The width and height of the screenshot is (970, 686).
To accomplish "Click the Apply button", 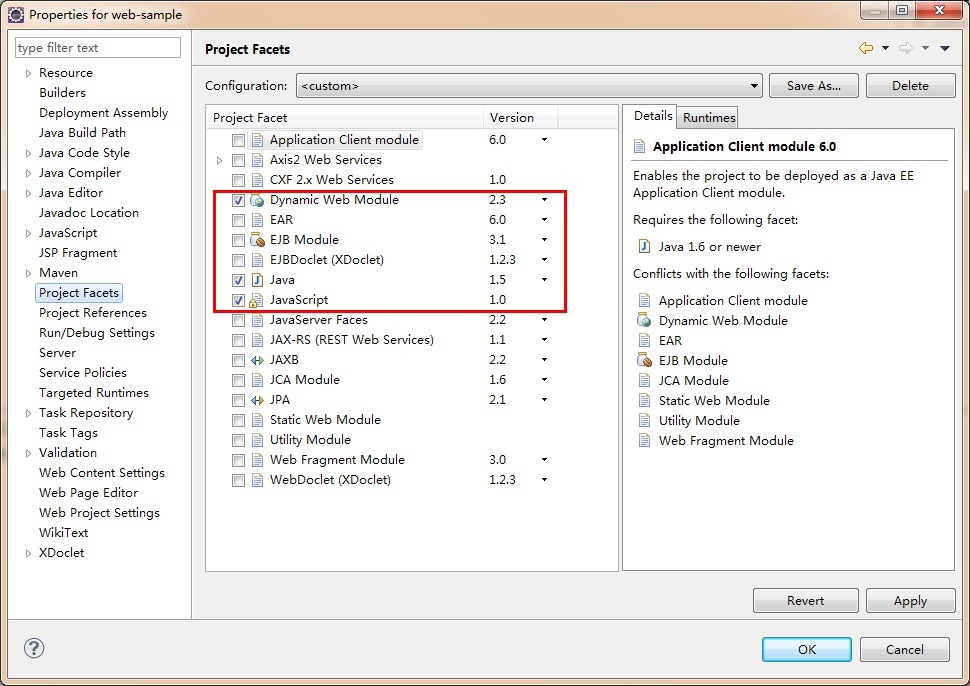I will tap(910, 601).
